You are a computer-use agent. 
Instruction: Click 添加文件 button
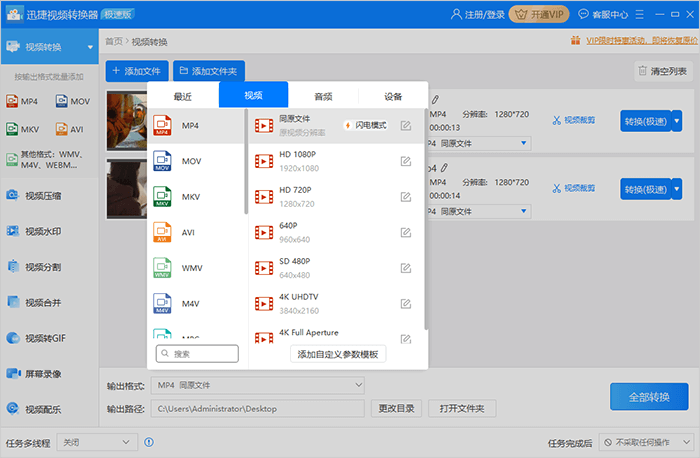click(137, 71)
